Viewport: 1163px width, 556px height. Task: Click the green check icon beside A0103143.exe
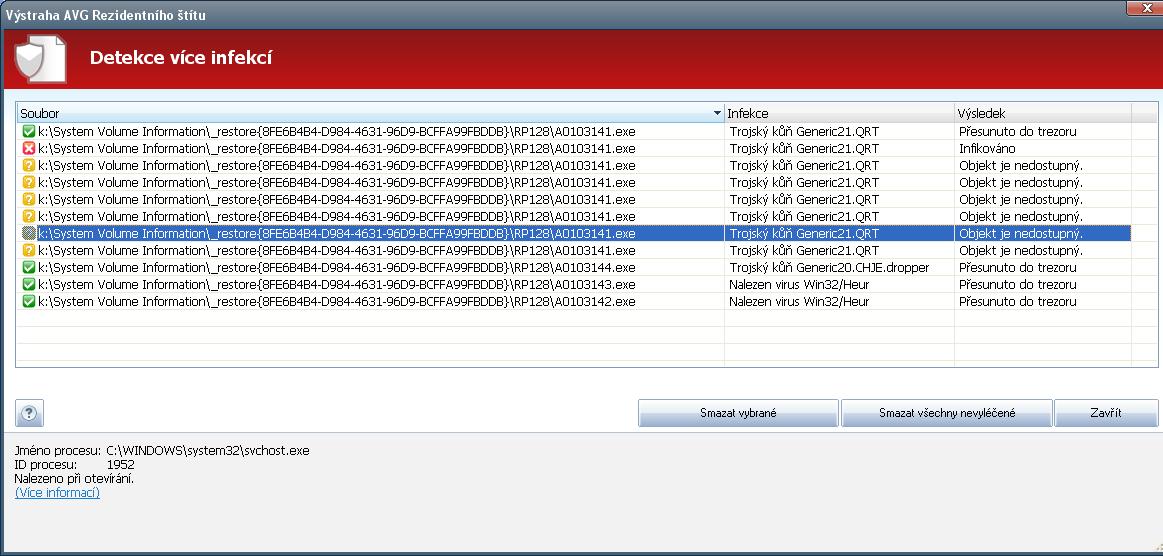[x=28, y=285]
